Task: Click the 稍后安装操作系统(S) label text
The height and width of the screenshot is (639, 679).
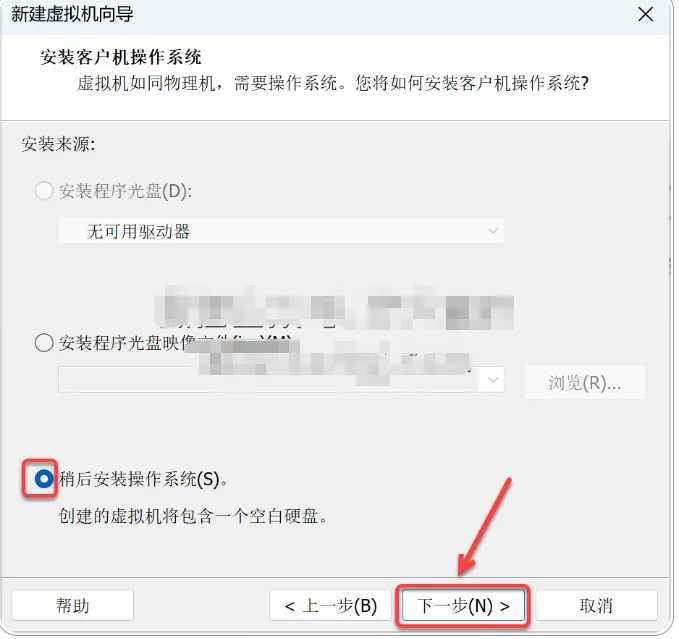Action: pyautogui.click(x=143, y=479)
